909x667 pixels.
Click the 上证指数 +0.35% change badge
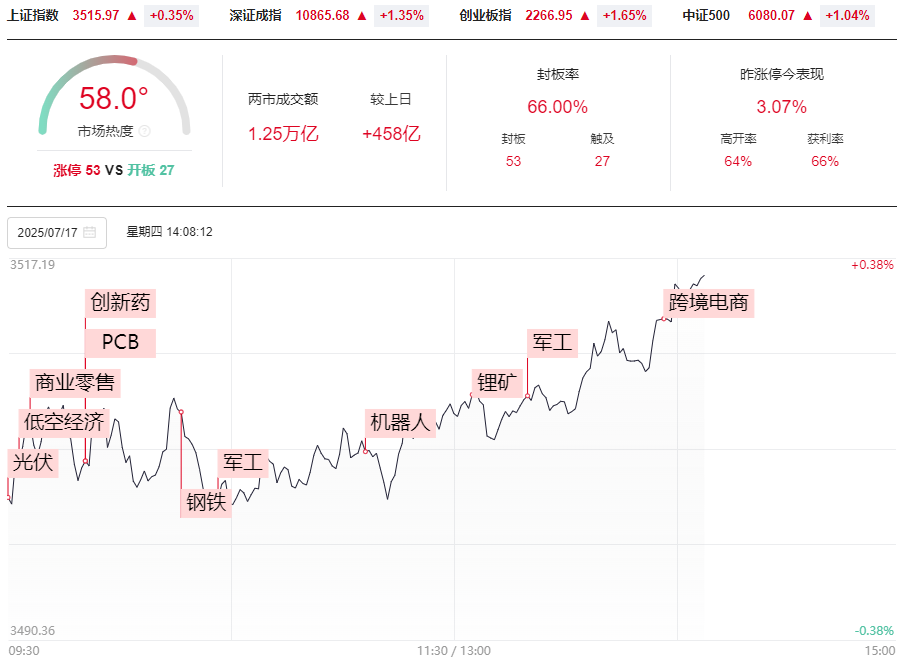(x=172, y=16)
